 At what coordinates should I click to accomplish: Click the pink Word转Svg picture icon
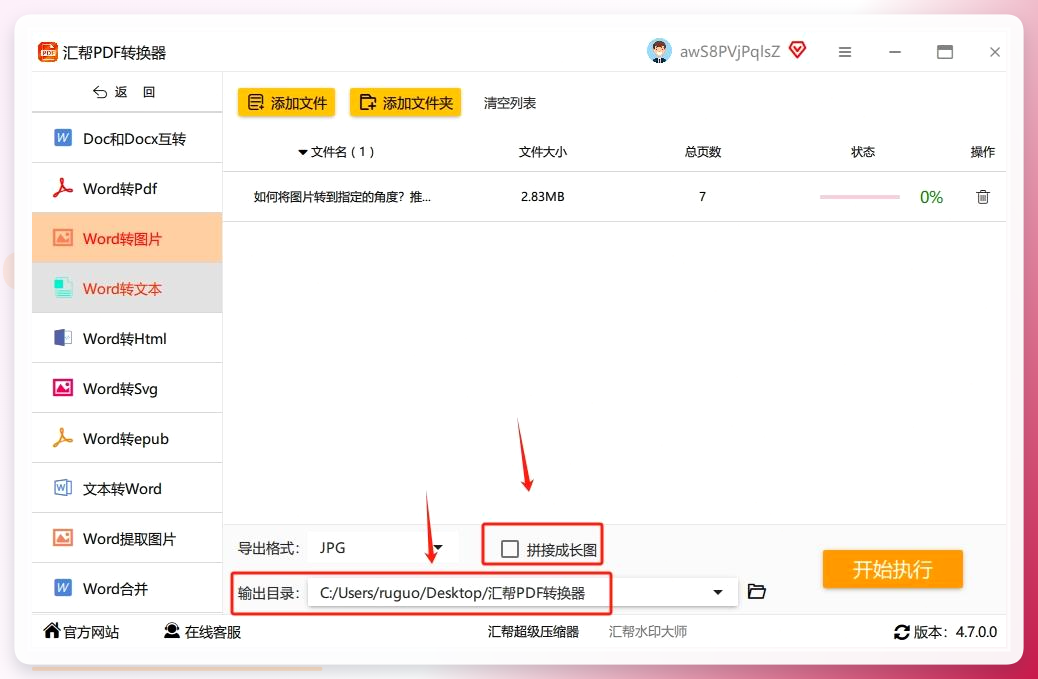click(63, 388)
